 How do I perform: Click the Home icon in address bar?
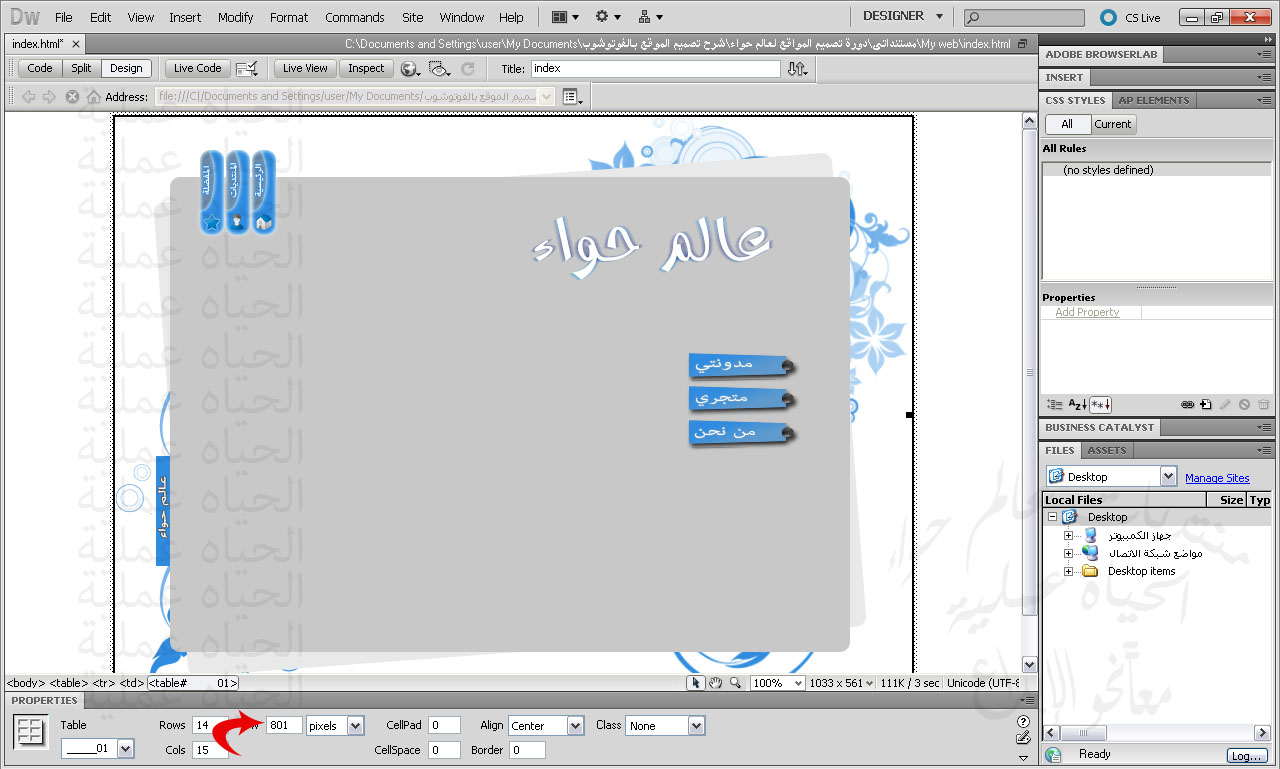94,97
